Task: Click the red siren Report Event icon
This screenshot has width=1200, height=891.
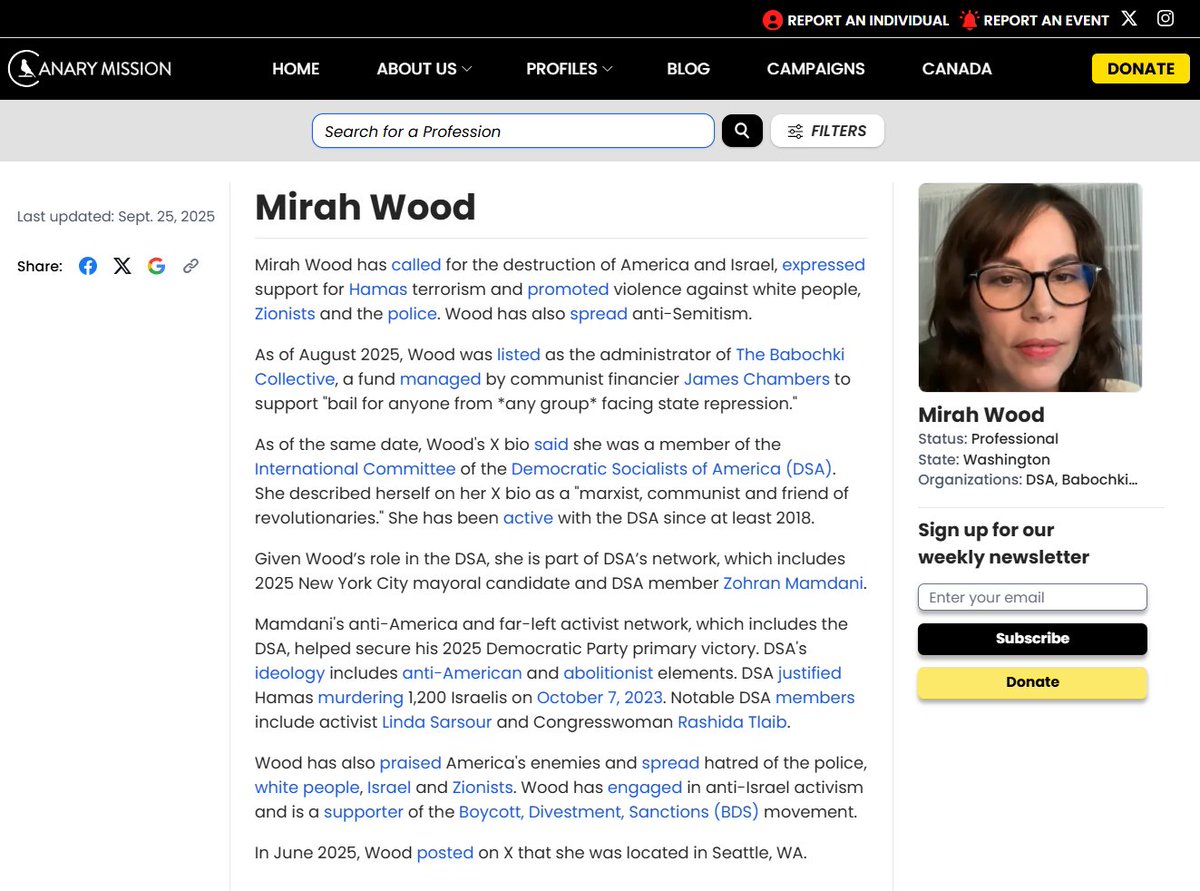Action: tap(968, 20)
